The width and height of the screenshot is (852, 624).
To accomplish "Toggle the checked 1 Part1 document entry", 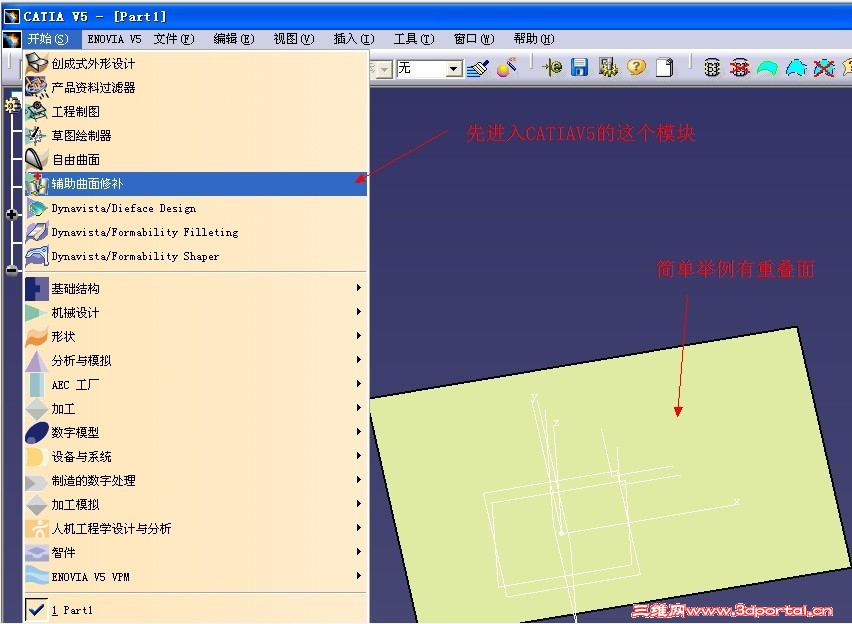I will [x=196, y=610].
